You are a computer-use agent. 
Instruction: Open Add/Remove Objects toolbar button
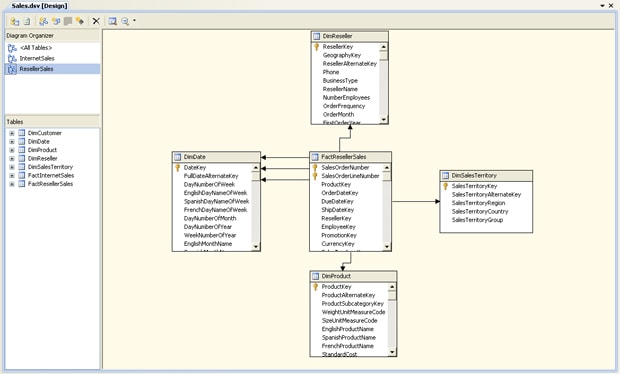point(15,21)
